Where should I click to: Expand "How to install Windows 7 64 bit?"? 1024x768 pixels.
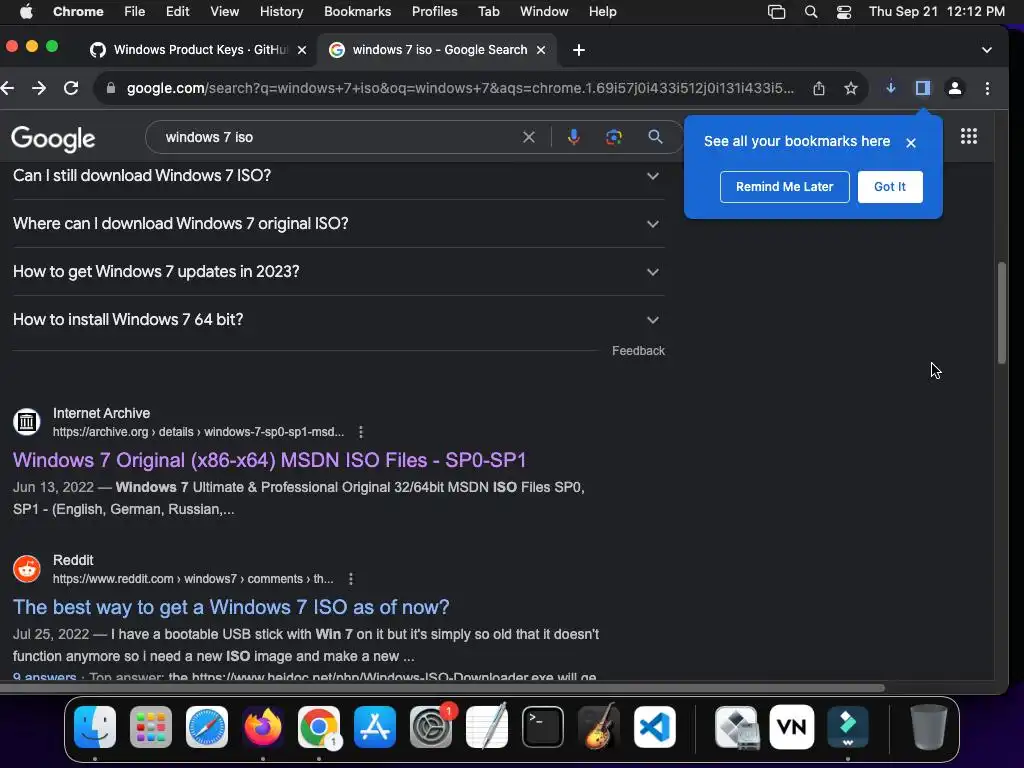pos(339,319)
